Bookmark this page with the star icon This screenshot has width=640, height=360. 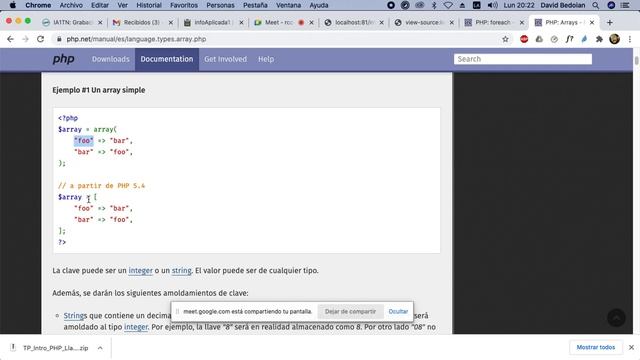tap(505, 39)
